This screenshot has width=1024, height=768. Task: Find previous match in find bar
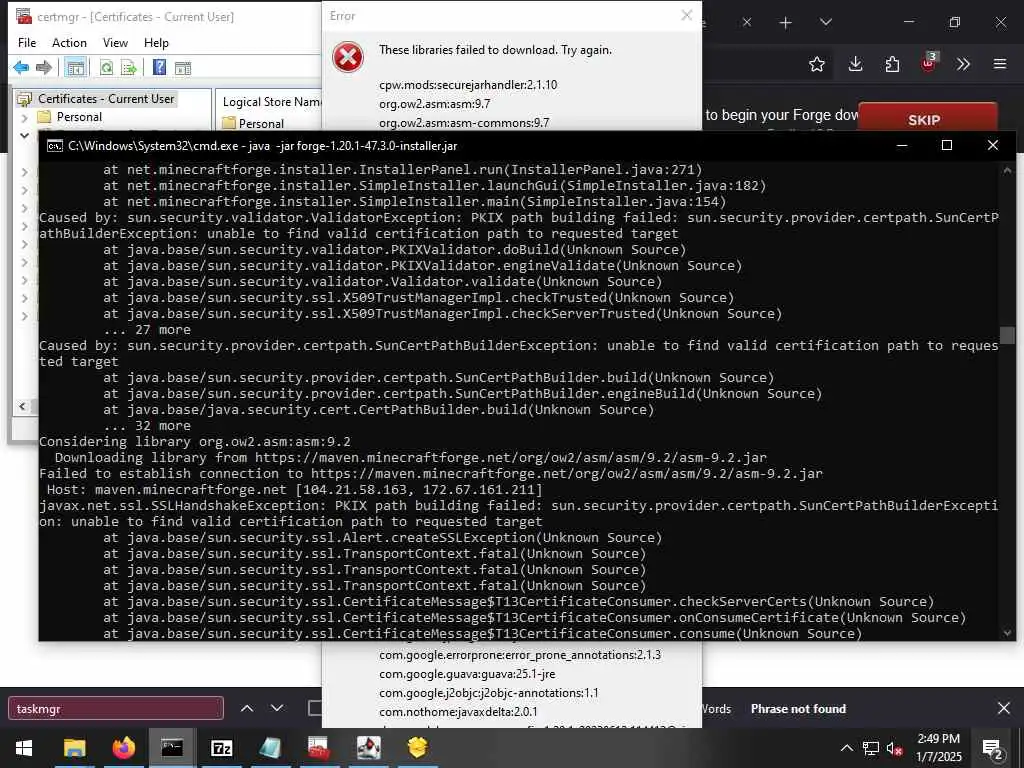247,709
